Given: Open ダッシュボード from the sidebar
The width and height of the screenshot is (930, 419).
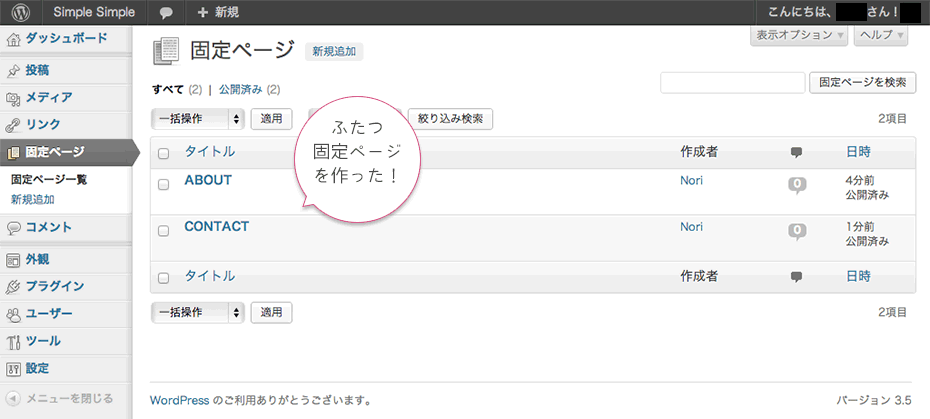Looking at the screenshot, I should click(66, 39).
